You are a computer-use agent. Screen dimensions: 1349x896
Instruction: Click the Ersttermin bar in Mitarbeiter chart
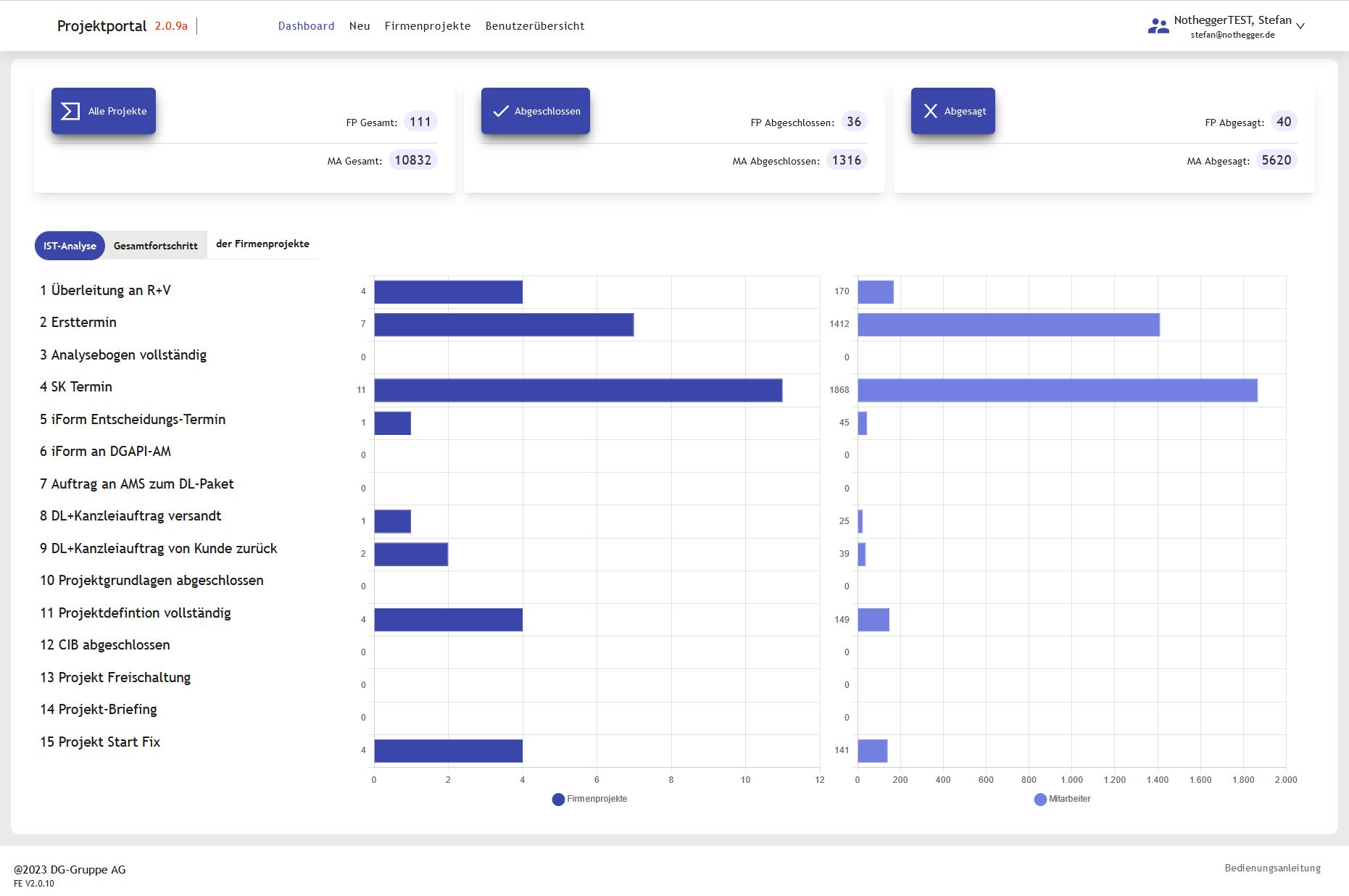1008,325
